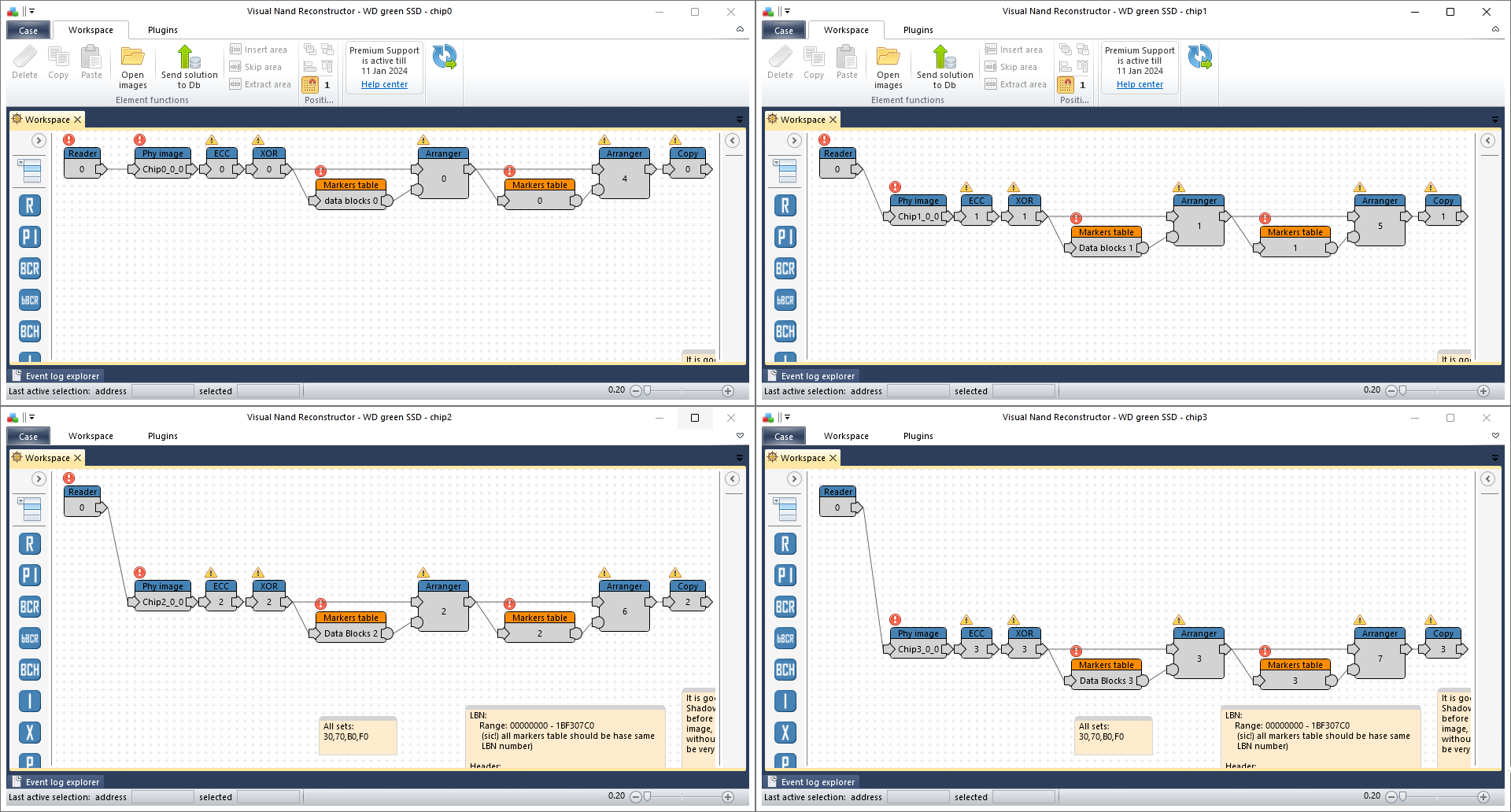Click the BCR sidebar icon in chip1 window
Image resolution: width=1511 pixels, height=812 pixels.
tap(785, 269)
